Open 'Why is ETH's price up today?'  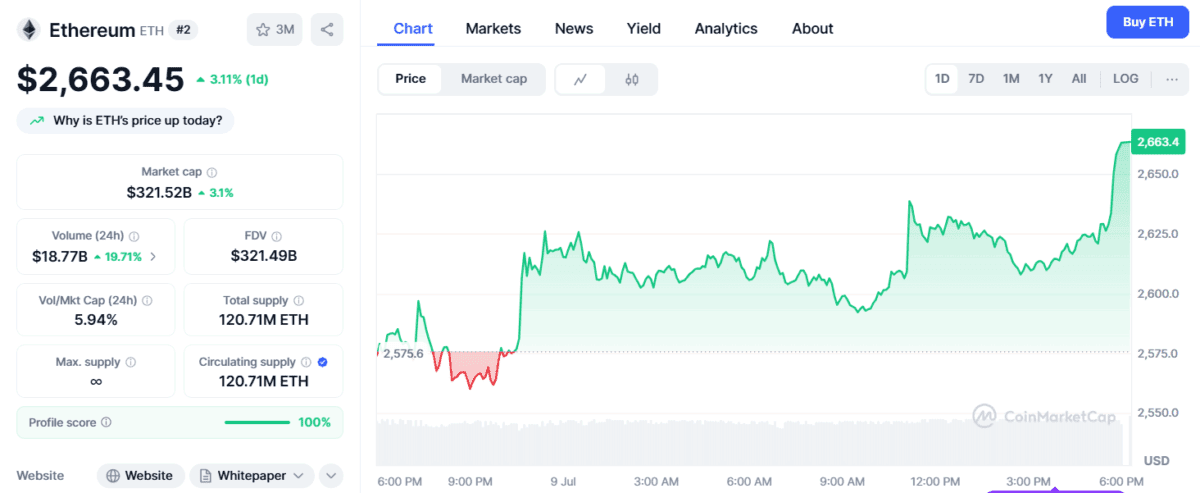[126, 121]
